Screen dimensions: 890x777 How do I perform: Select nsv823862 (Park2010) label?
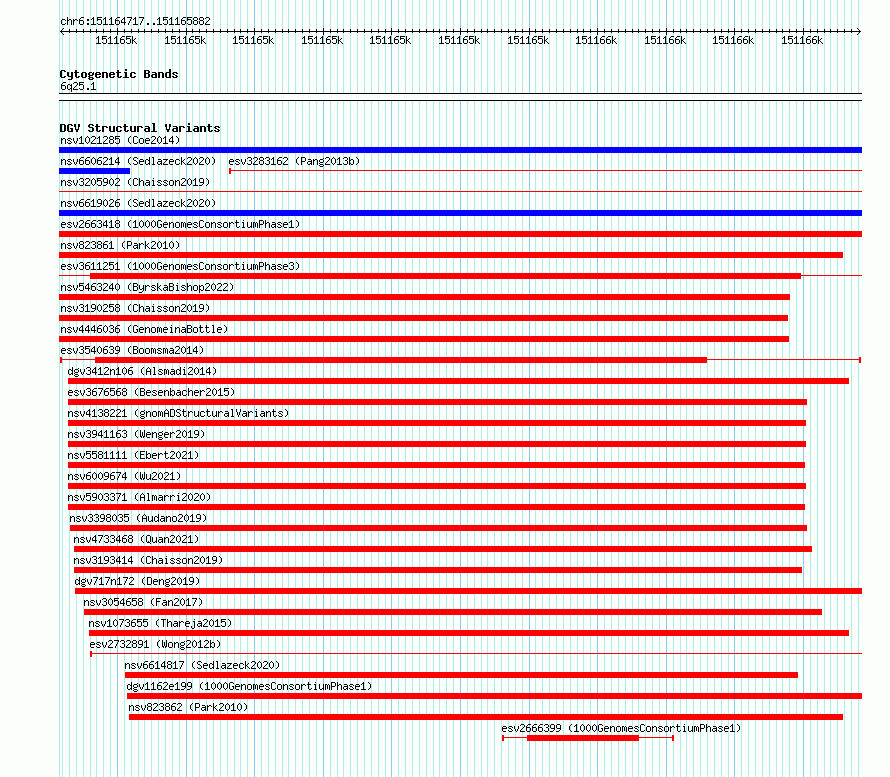tap(188, 707)
